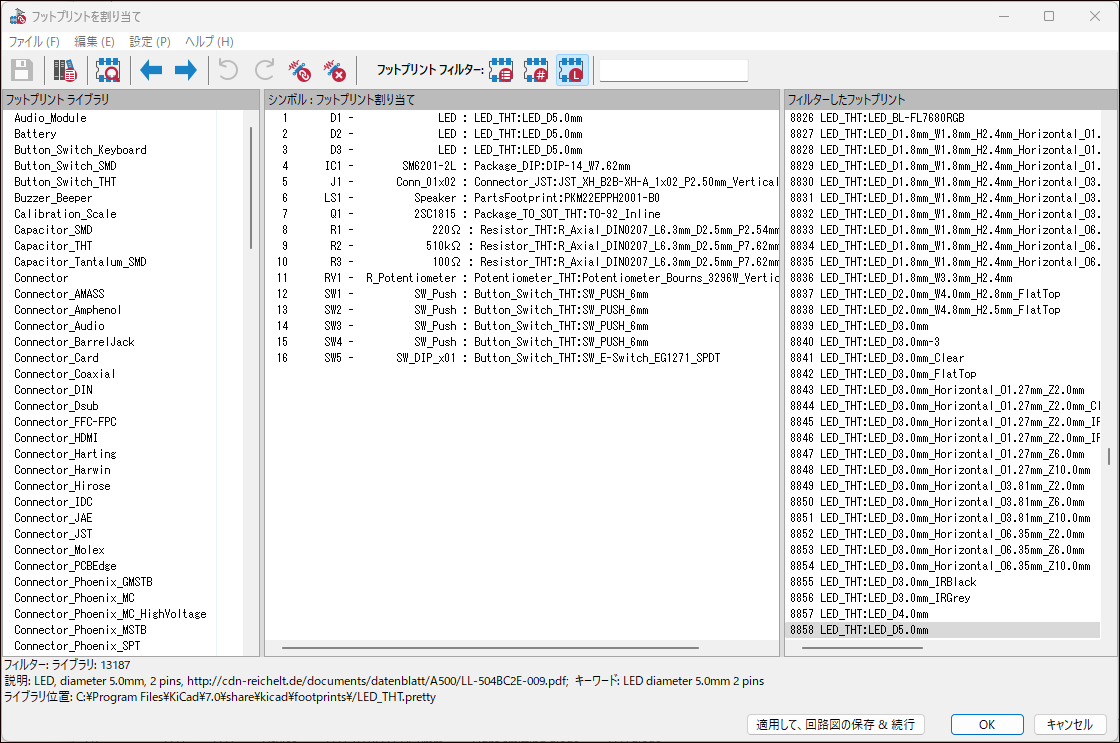Delete all footprint associations icon

(x=334, y=70)
